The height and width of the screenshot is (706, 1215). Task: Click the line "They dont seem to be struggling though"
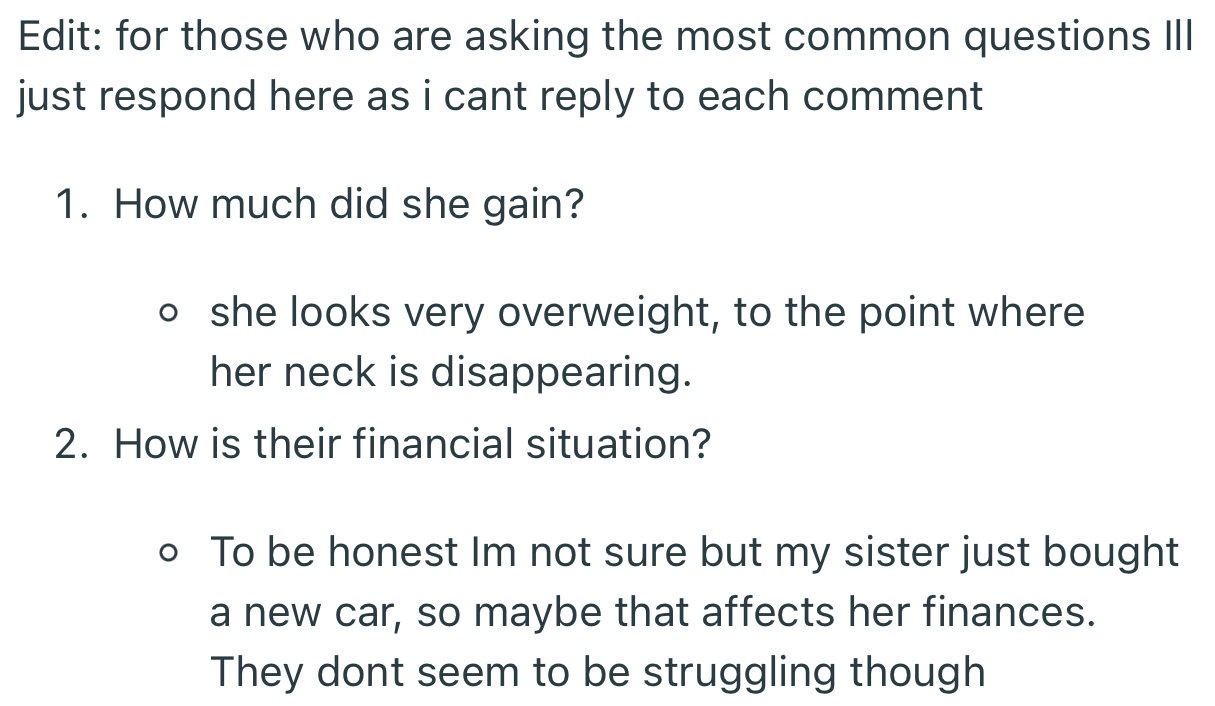598,674
